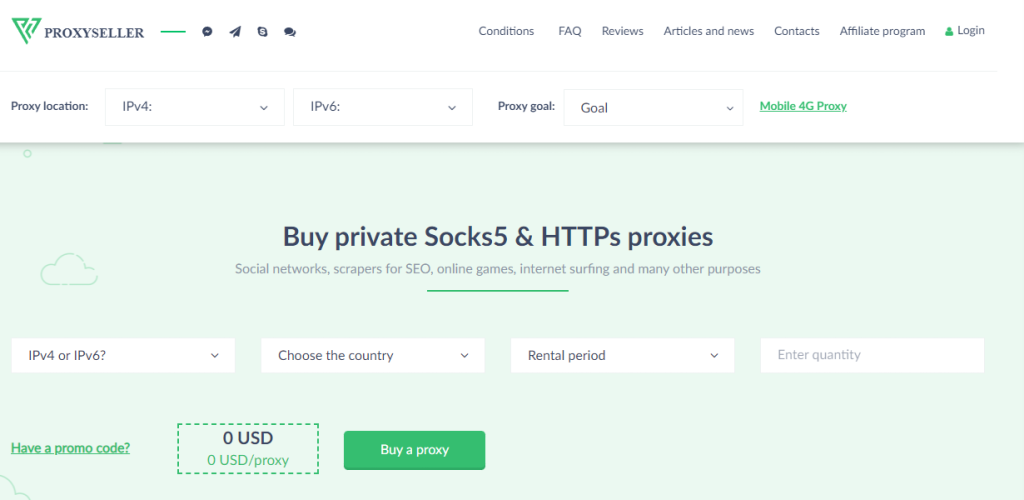Open the Facebook Messenger contact icon

[x=207, y=32]
